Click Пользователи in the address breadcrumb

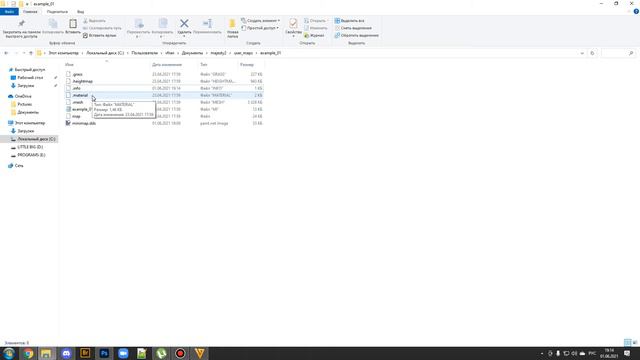144,53
